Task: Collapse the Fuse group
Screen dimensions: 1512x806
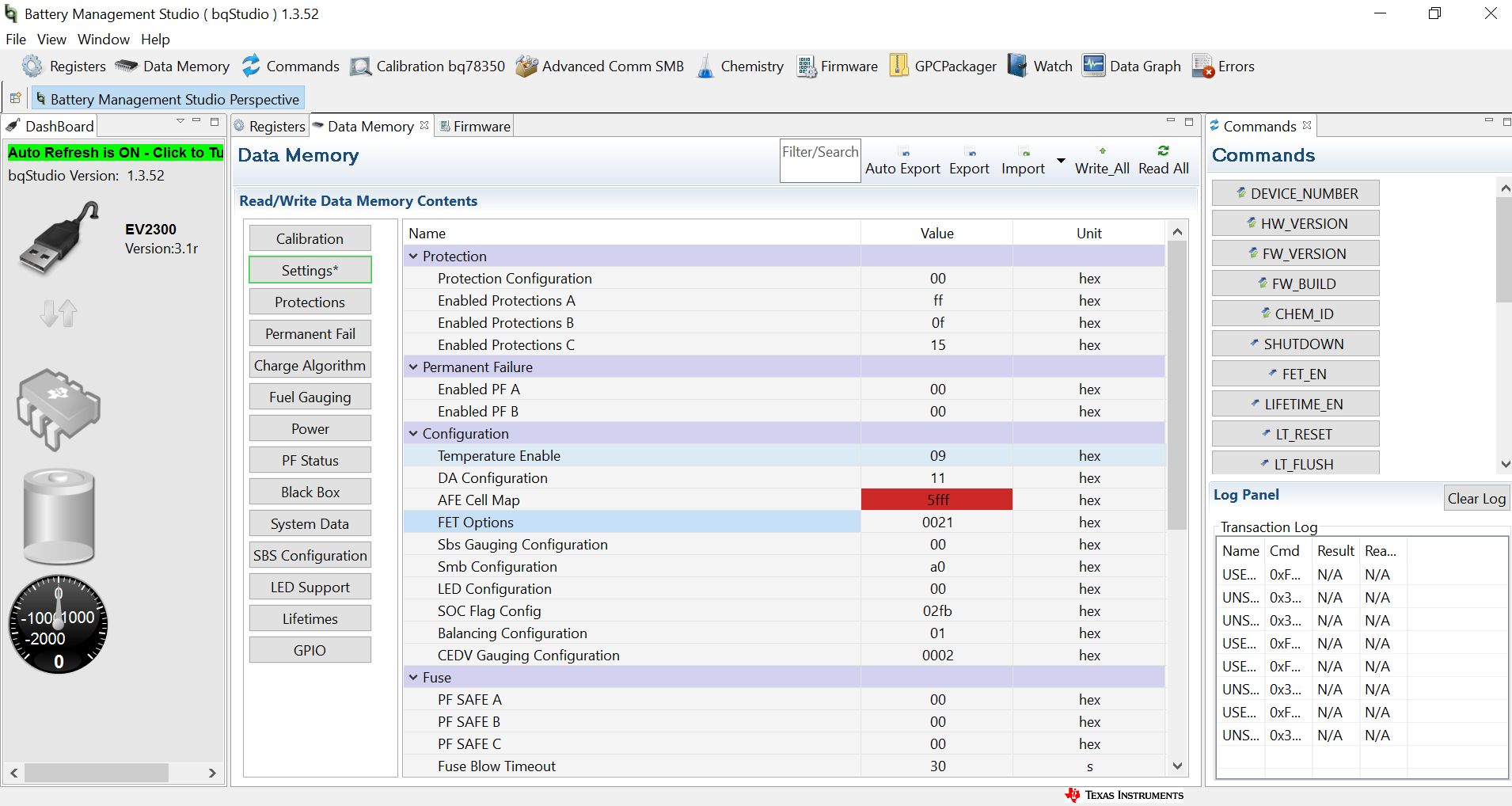Action: 413,677
